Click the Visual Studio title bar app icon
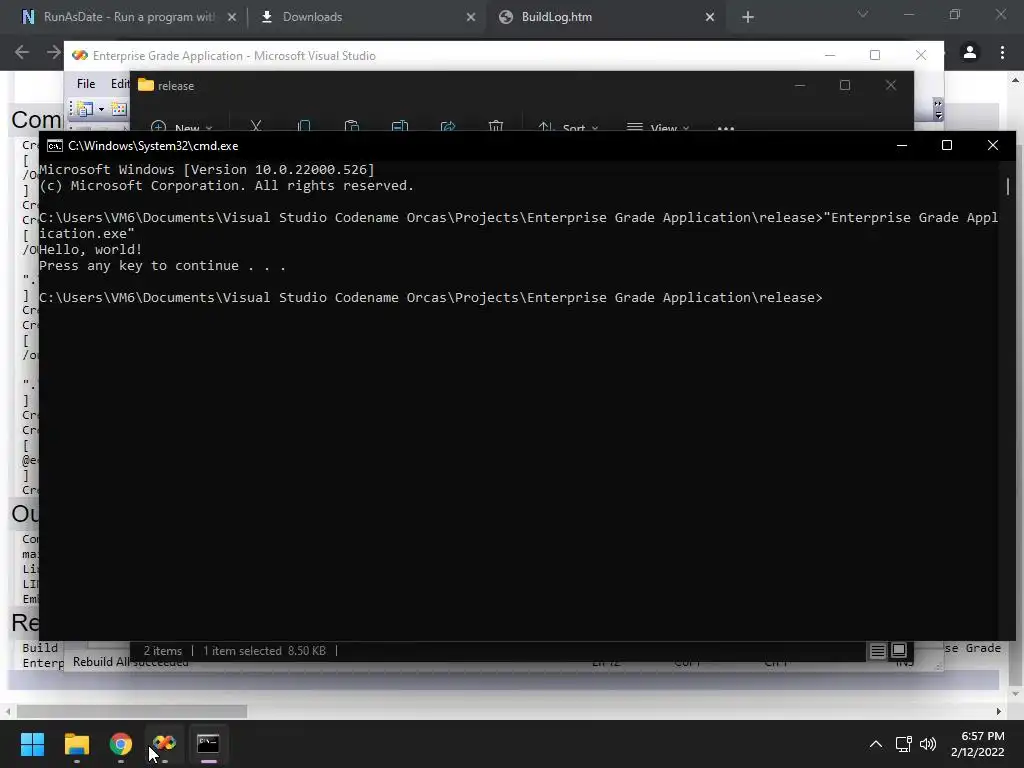The image size is (1024, 768). (x=80, y=56)
